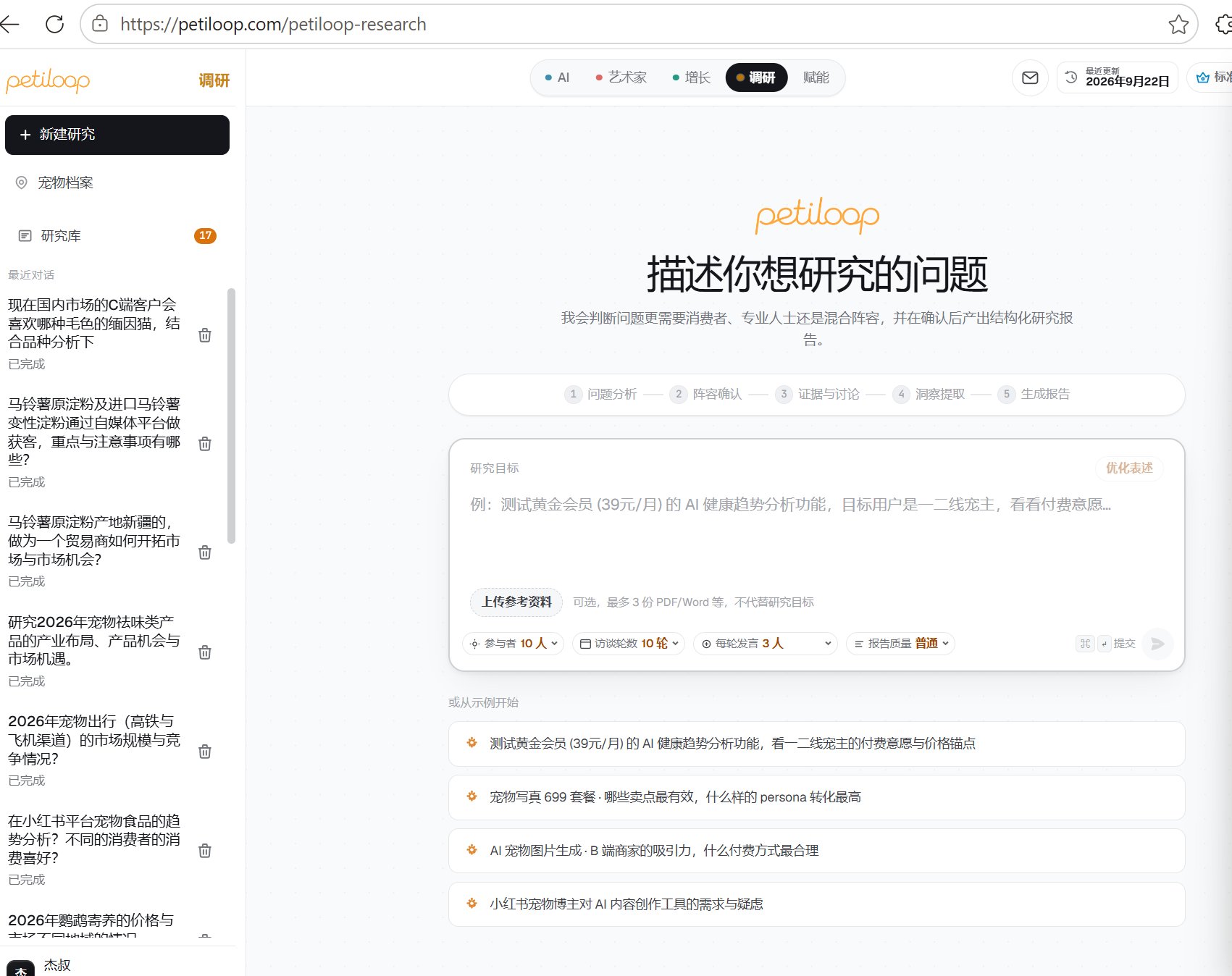1232x976 pixels.
Task: Open the 访谈轮数 10 轮 dropdown
Action: pos(629,644)
